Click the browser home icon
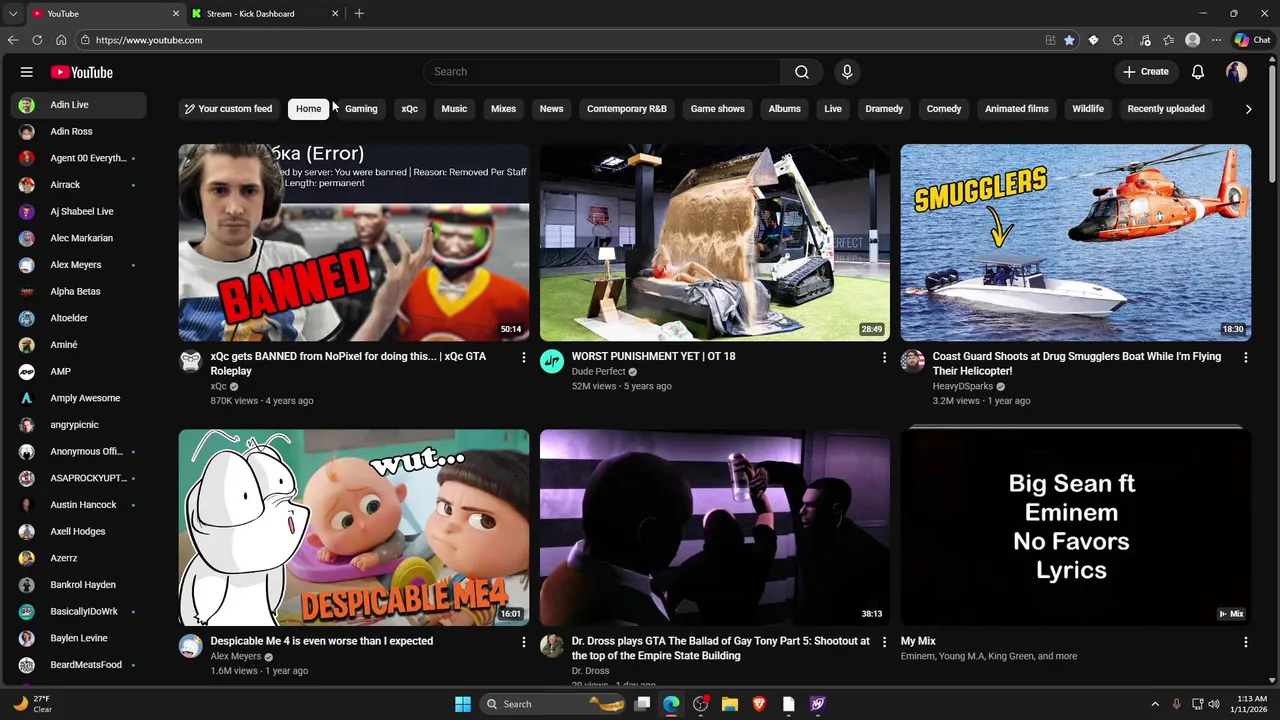The image size is (1280, 720). click(61, 40)
